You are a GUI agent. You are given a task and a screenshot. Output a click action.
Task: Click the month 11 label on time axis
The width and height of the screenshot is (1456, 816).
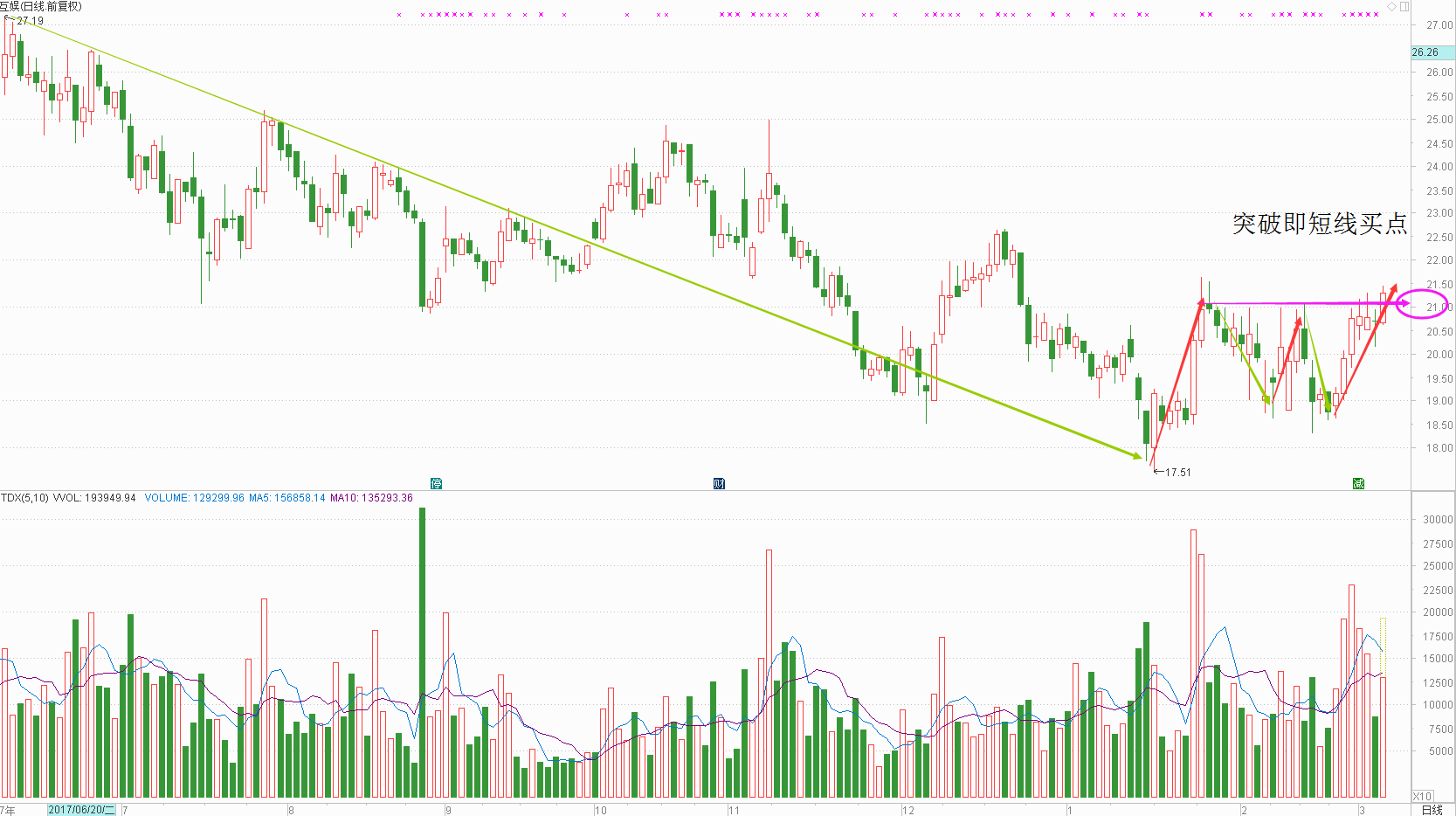pos(734,810)
